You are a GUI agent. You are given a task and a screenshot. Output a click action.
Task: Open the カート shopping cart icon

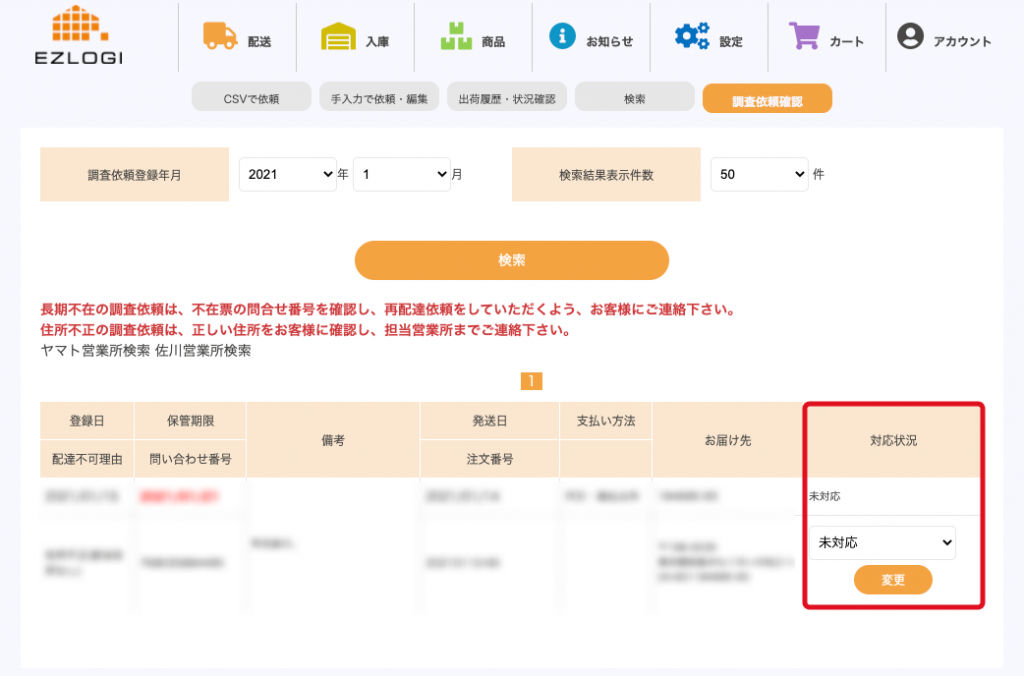click(803, 37)
